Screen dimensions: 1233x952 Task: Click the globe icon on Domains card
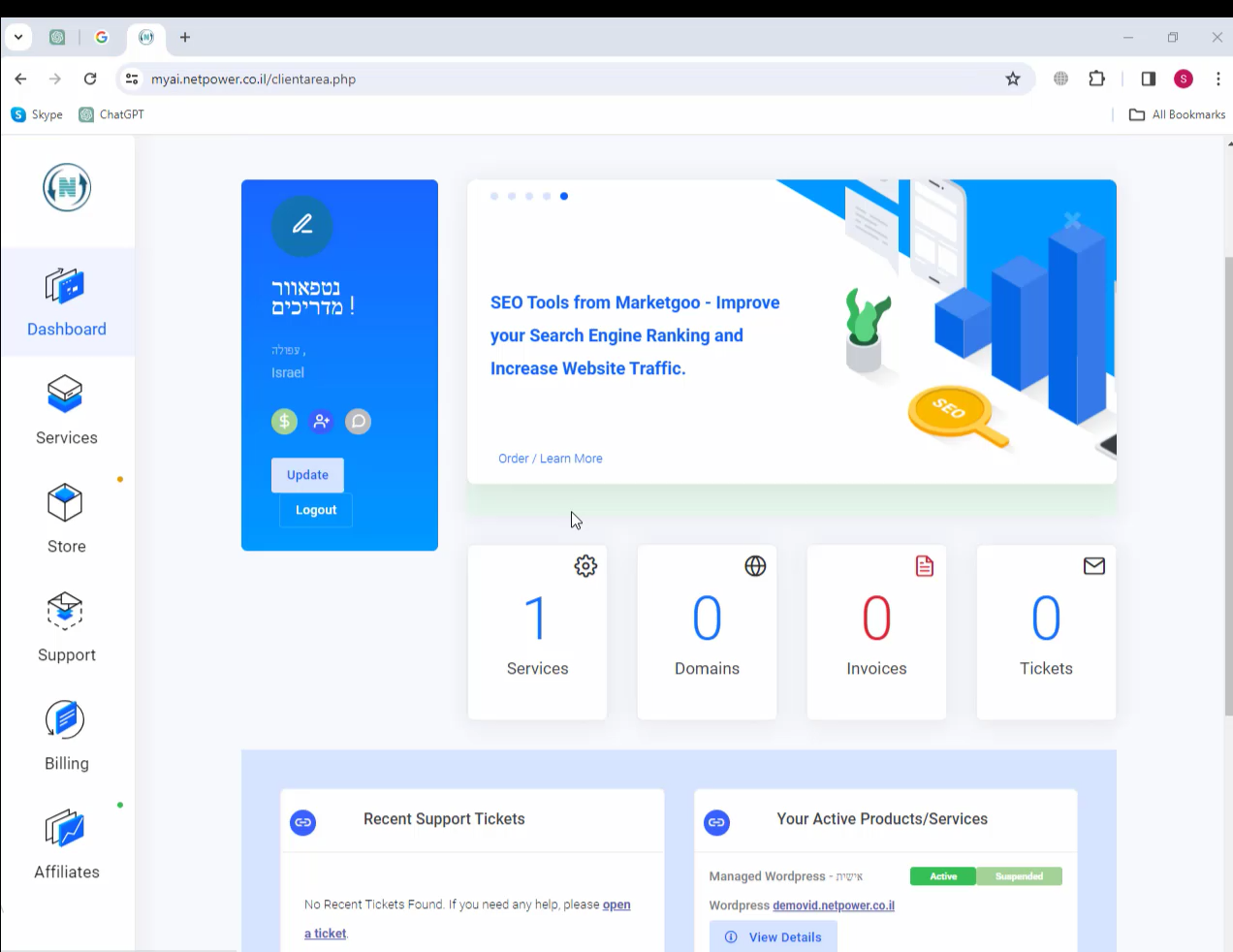tap(755, 566)
